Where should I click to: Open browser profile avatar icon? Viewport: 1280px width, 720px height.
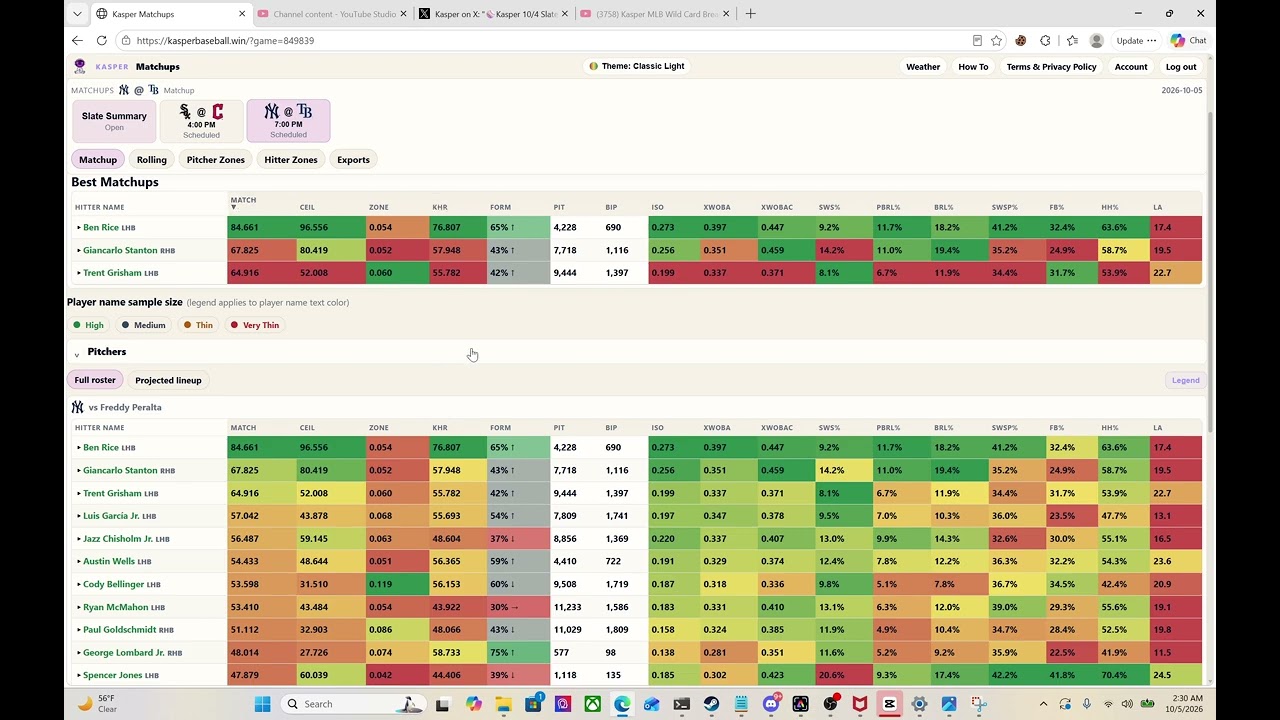tap(1097, 40)
